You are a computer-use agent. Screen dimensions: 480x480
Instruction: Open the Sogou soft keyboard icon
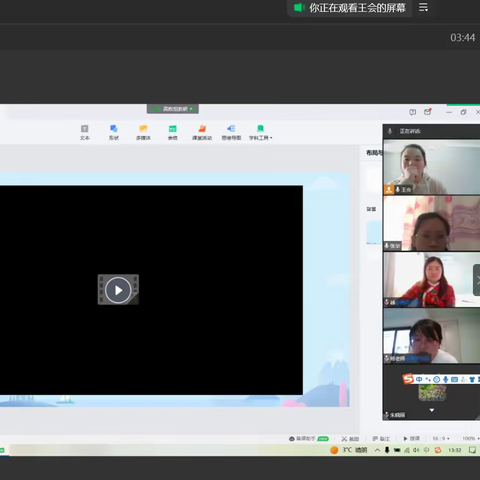[x=454, y=379]
